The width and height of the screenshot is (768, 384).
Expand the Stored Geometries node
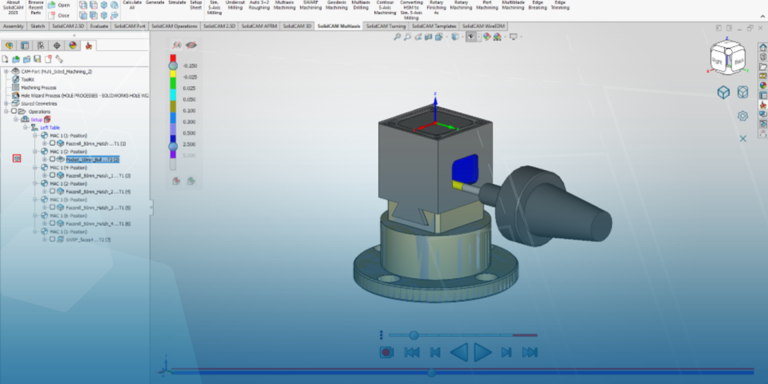[x=6, y=103]
